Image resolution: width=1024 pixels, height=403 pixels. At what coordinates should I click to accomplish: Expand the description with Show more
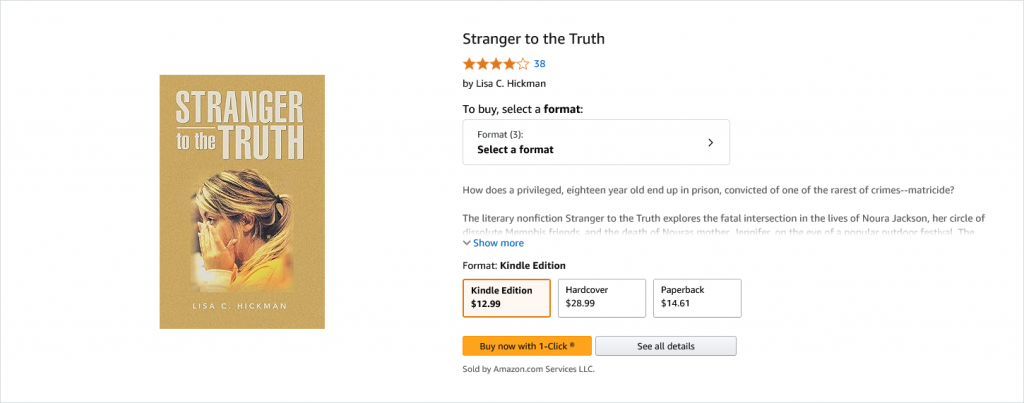point(498,243)
